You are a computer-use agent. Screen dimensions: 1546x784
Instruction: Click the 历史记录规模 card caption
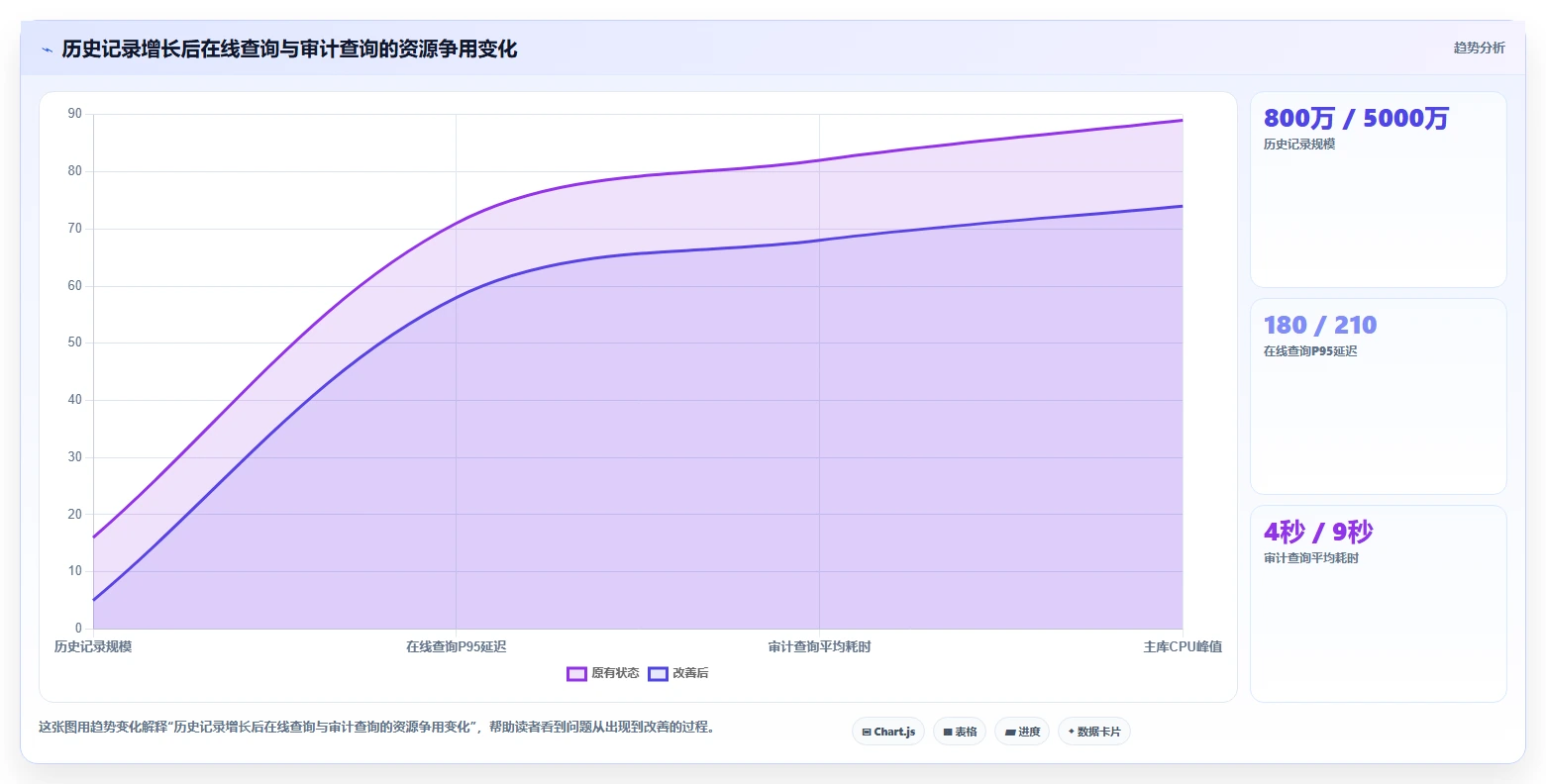[1299, 145]
